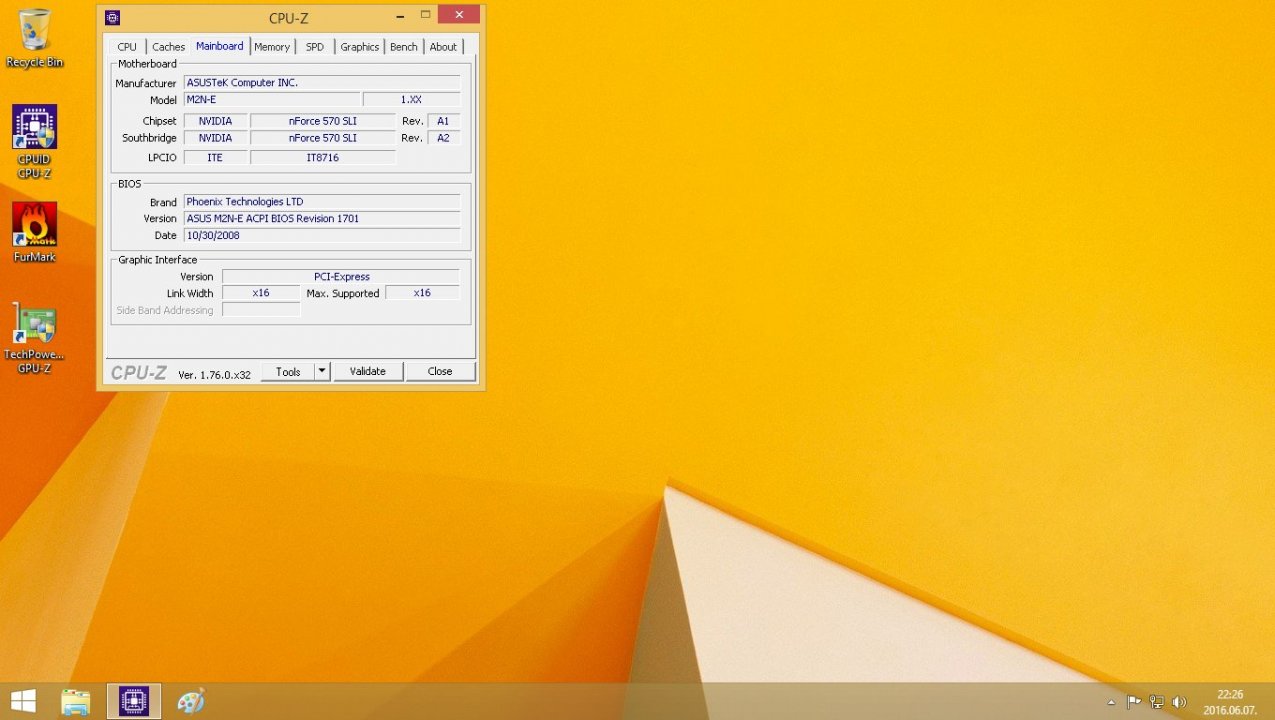1275x720 pixels.
Task: Click the Chipset NVIDIA vendor field
Action: (215, 121)
